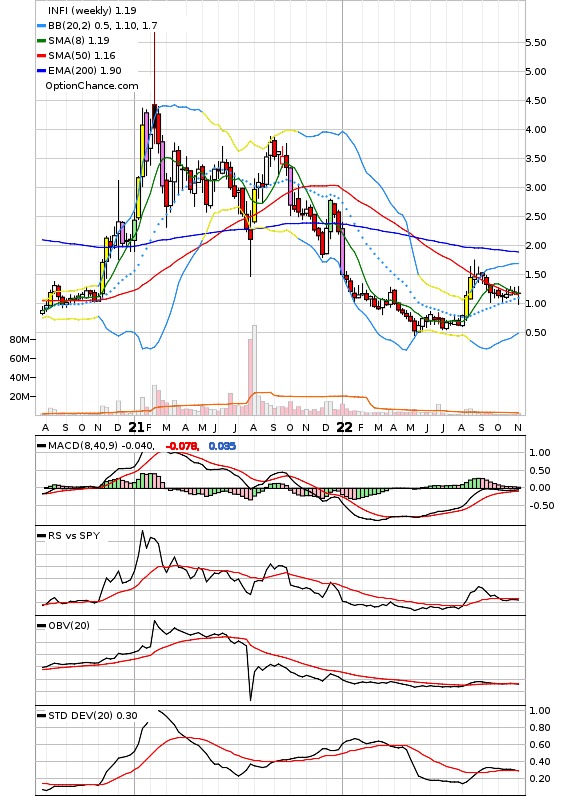
Task: Click the OptionChance.com watermark text
Action: pos(92,86)
